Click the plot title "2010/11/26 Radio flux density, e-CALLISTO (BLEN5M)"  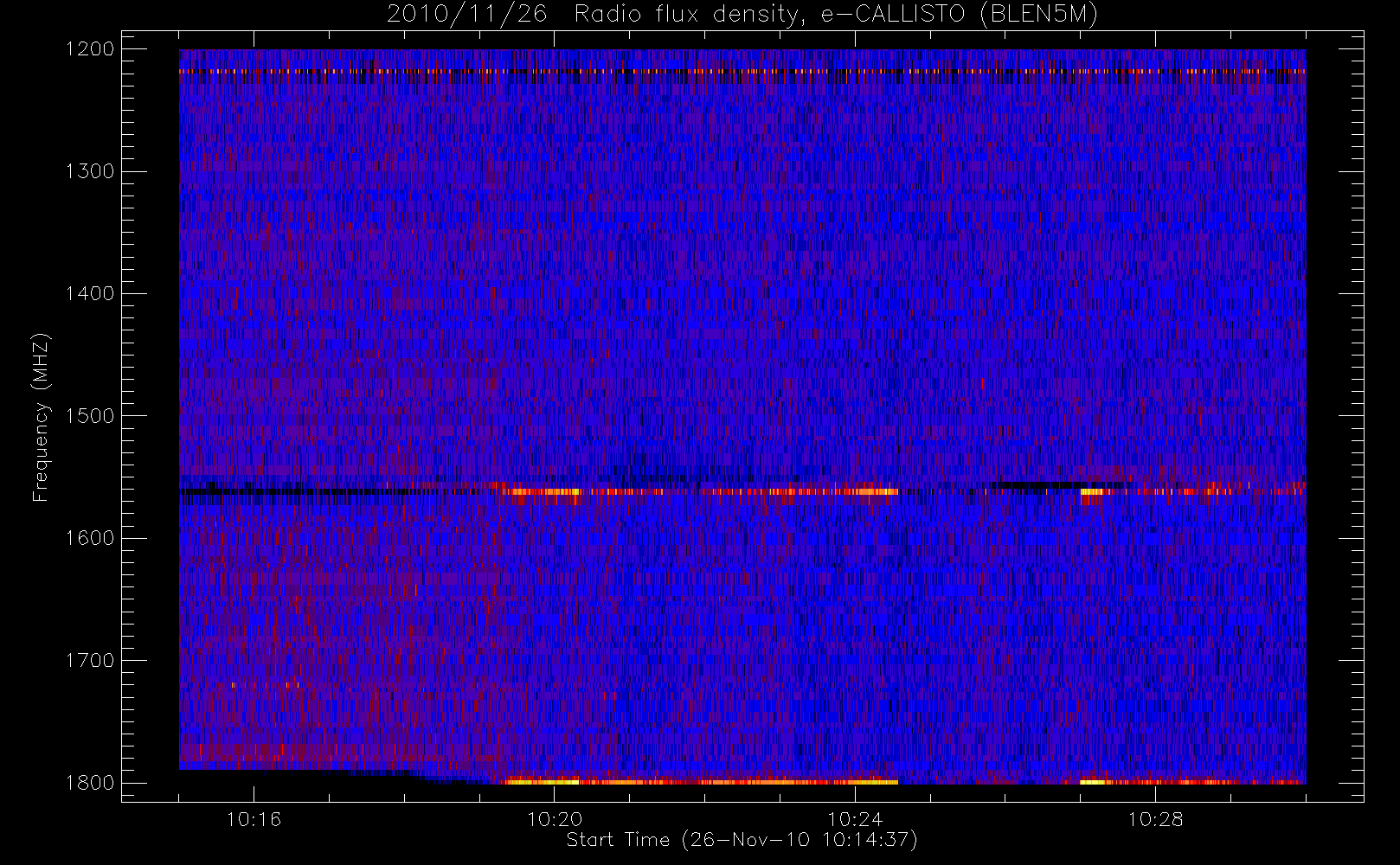742,15
